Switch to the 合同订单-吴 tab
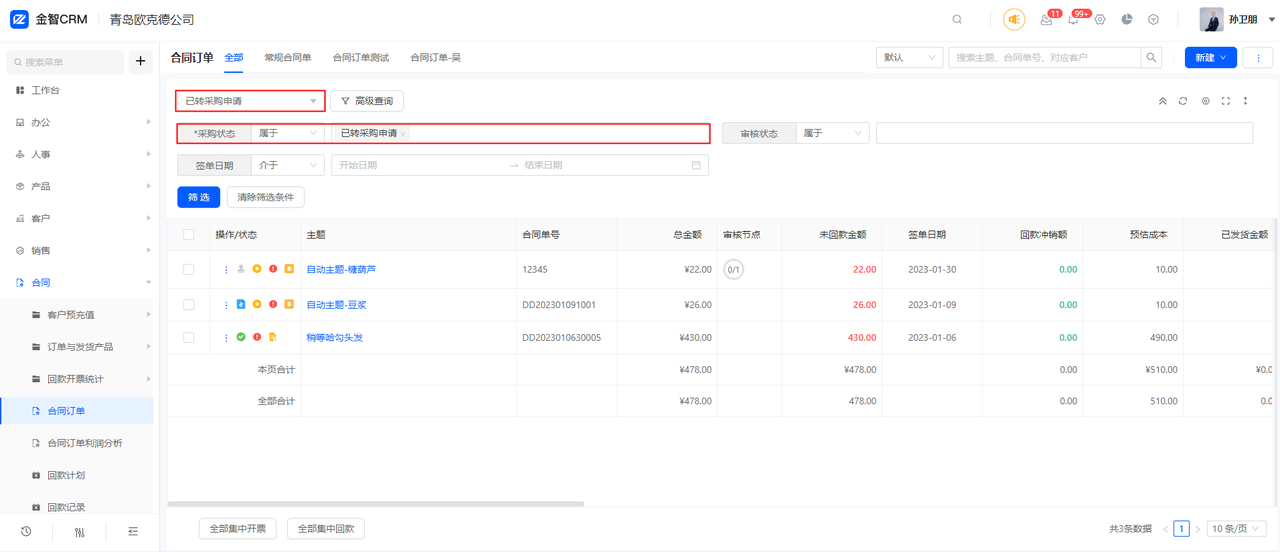 point(436,58)
